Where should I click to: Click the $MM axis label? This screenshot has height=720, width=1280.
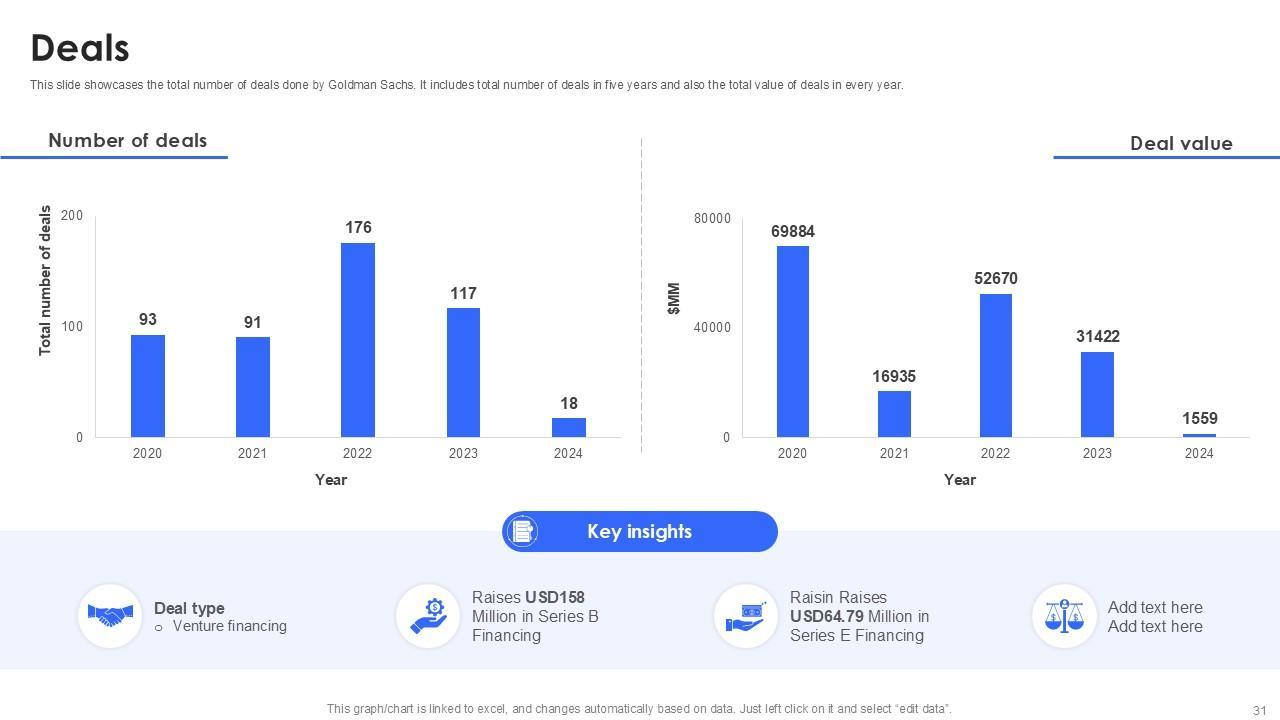[x=674, y=298]
